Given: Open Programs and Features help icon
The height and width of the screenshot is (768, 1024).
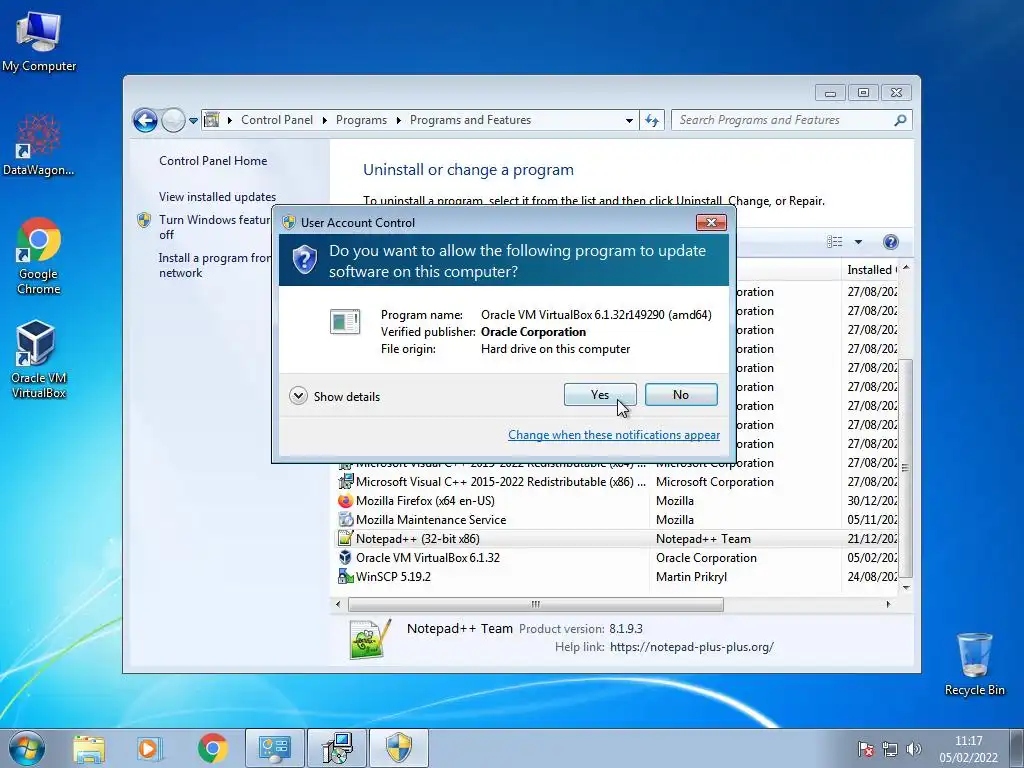Looking at the screenshot, I should [890, 242].
